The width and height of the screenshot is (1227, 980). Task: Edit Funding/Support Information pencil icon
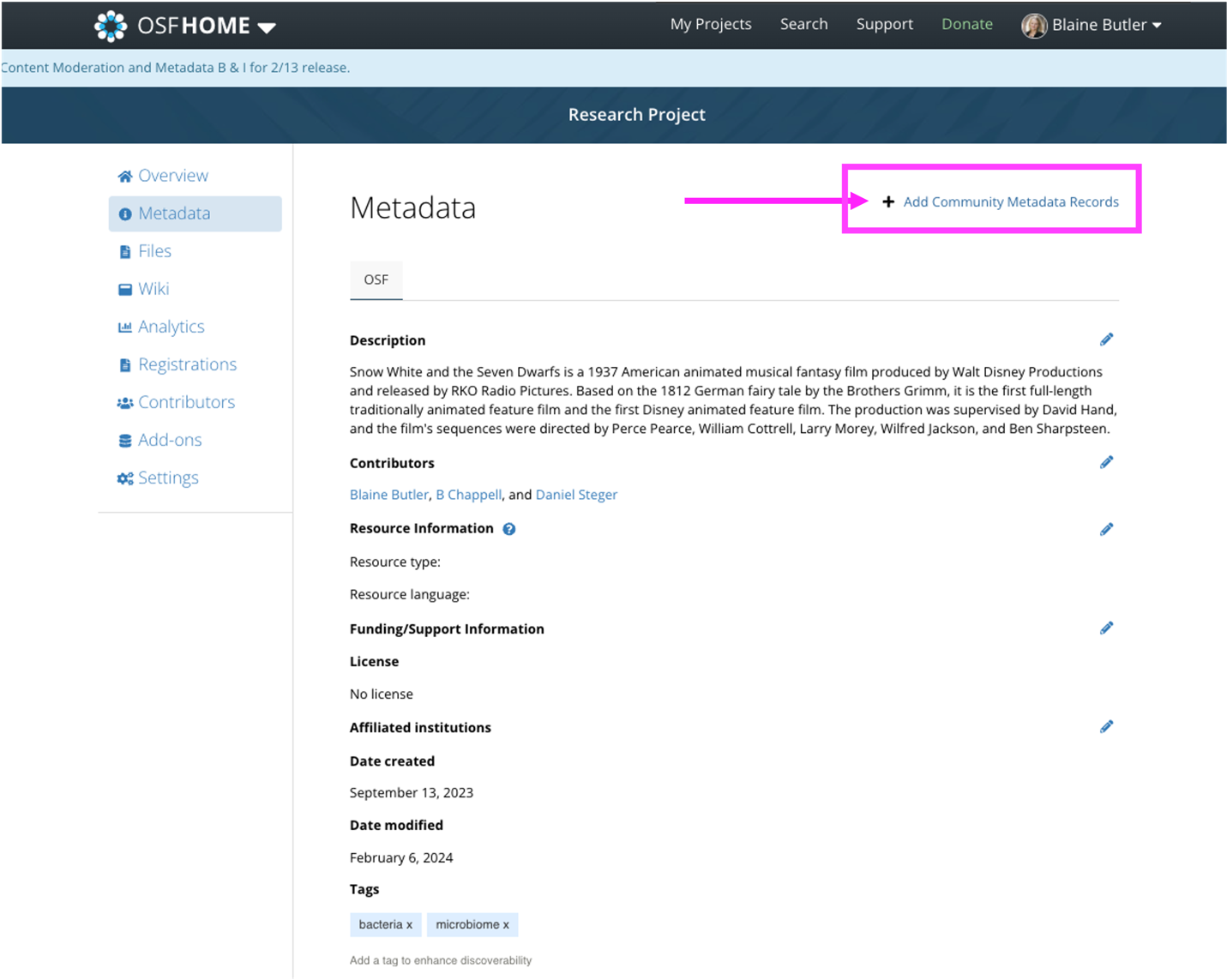point(1106,628)
